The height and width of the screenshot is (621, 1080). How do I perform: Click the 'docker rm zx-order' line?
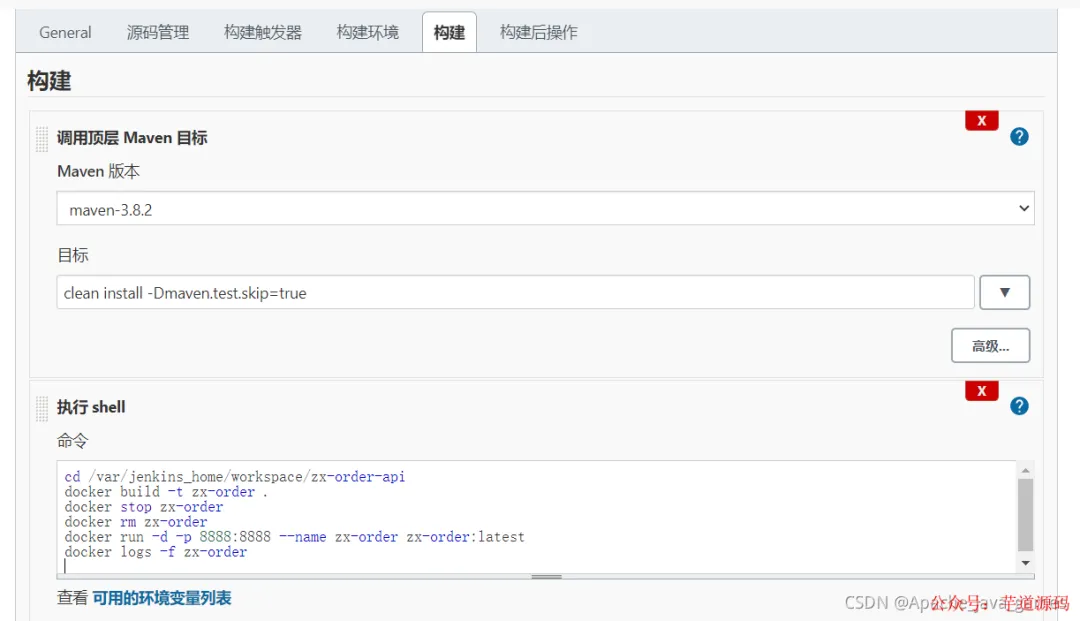136,522
